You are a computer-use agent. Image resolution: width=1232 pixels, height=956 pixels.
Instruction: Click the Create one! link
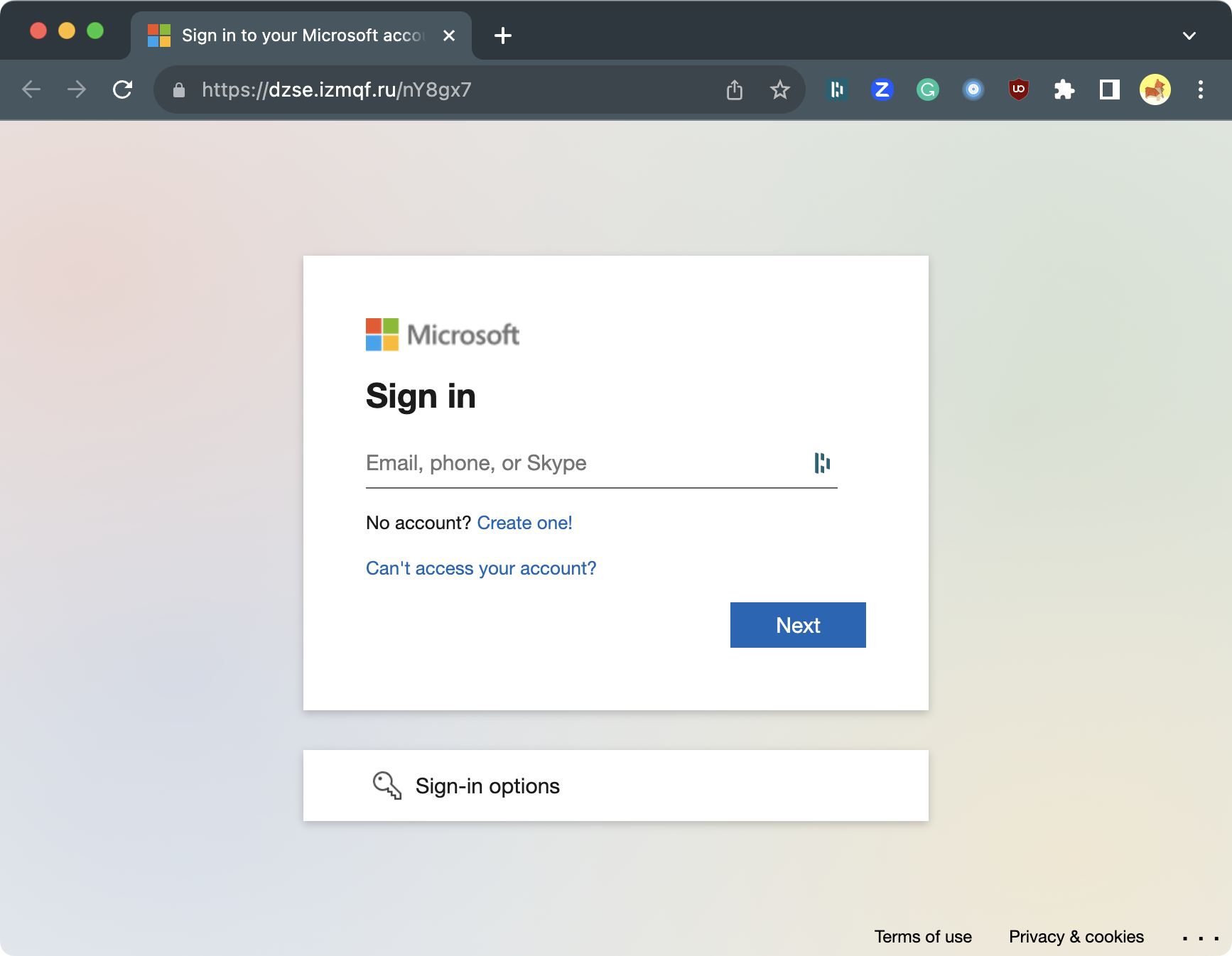pos(524,523)
